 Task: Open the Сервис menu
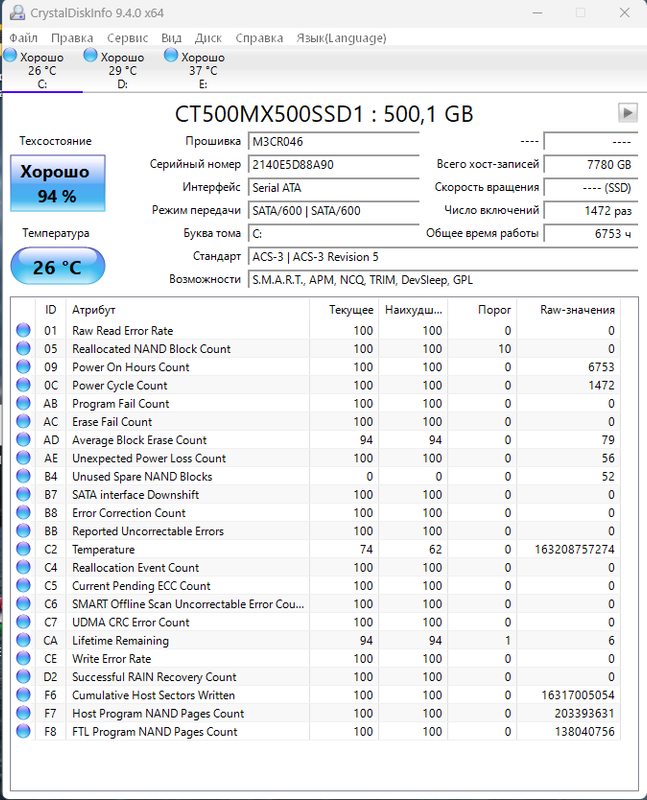pos(128,38)
